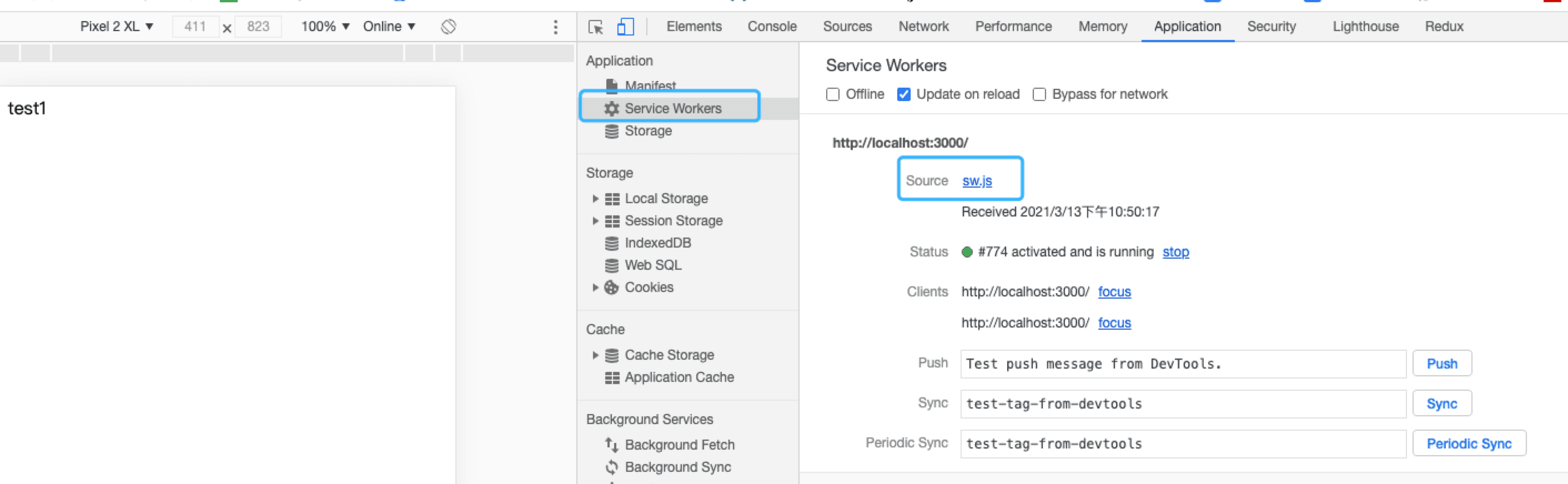Click the Sync tag input field

click(x=1182, y=404)
